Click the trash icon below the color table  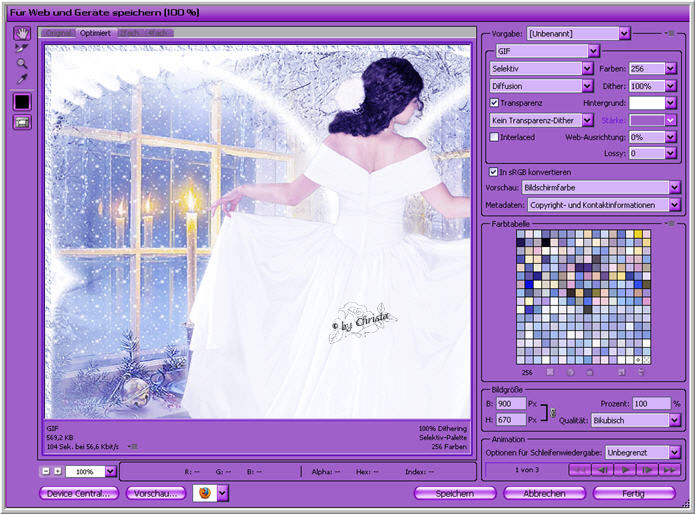pyautogui.click(x=641, y=372)
